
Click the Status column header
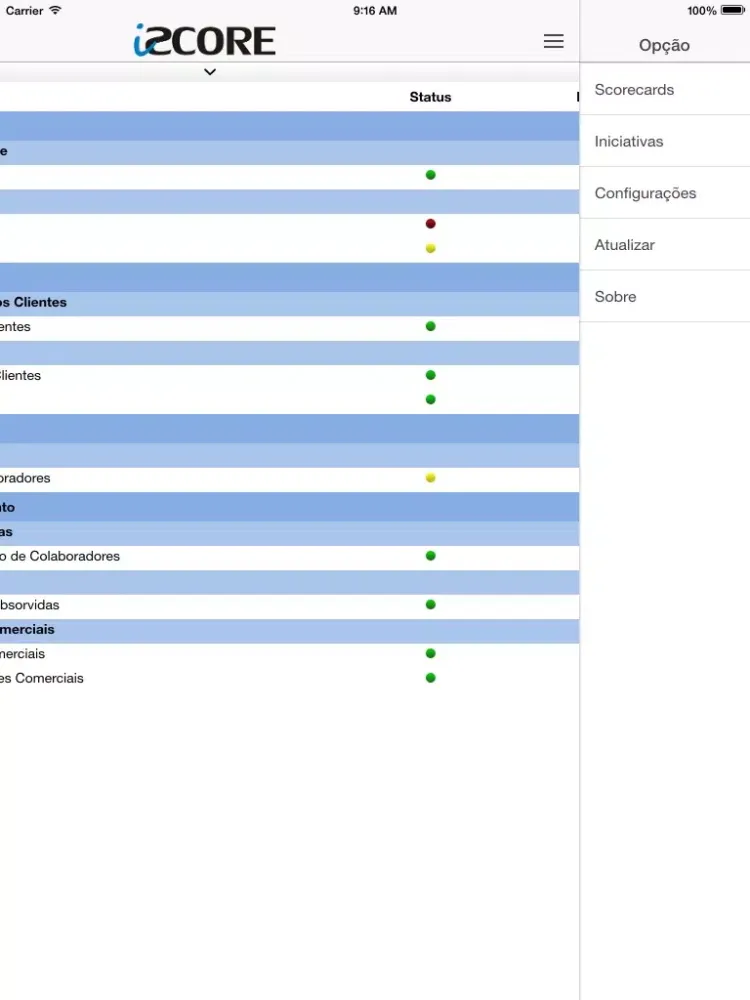click(x=430, y=97)
